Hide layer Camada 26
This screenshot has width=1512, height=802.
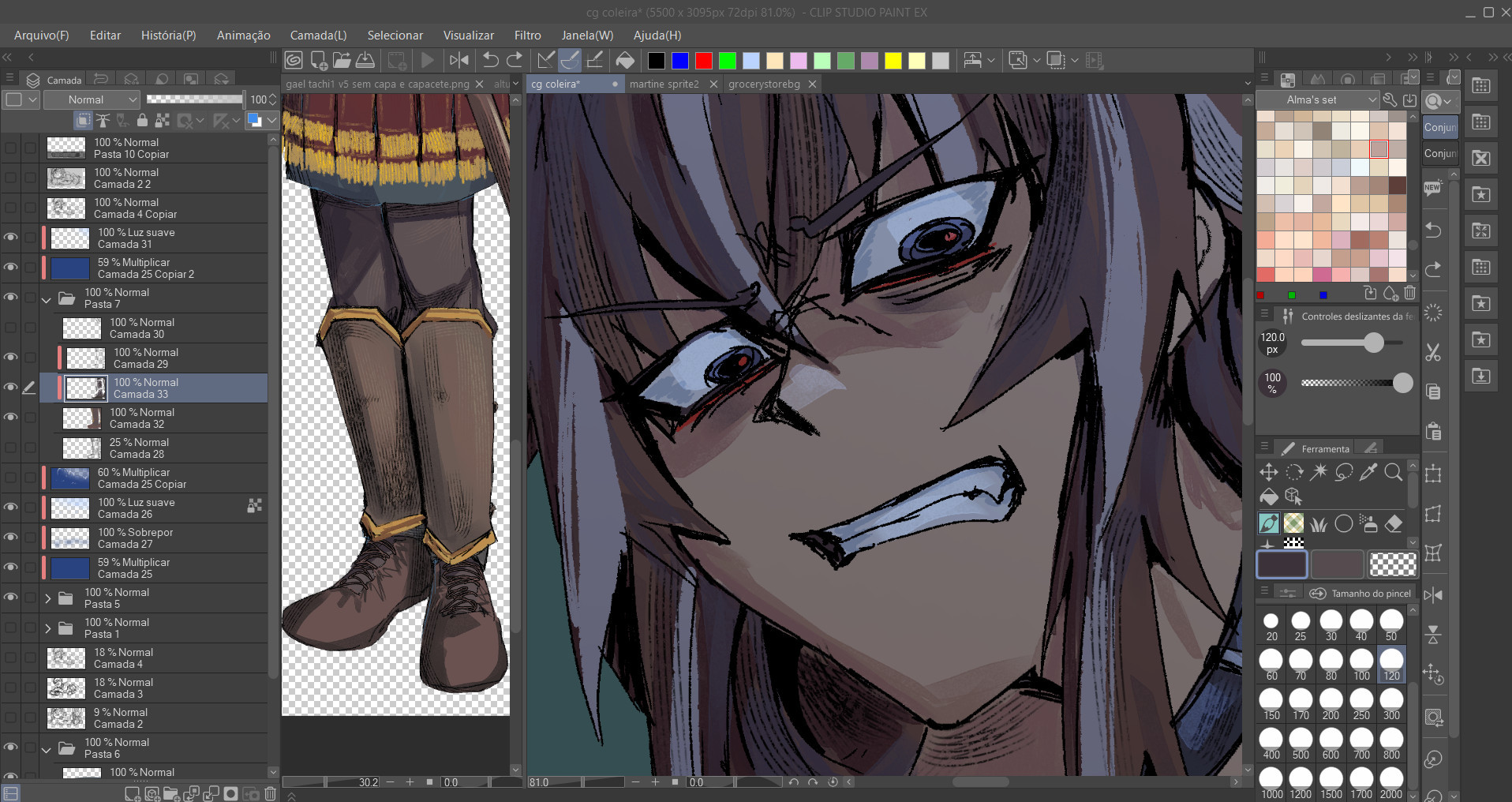tap(10, 507)
